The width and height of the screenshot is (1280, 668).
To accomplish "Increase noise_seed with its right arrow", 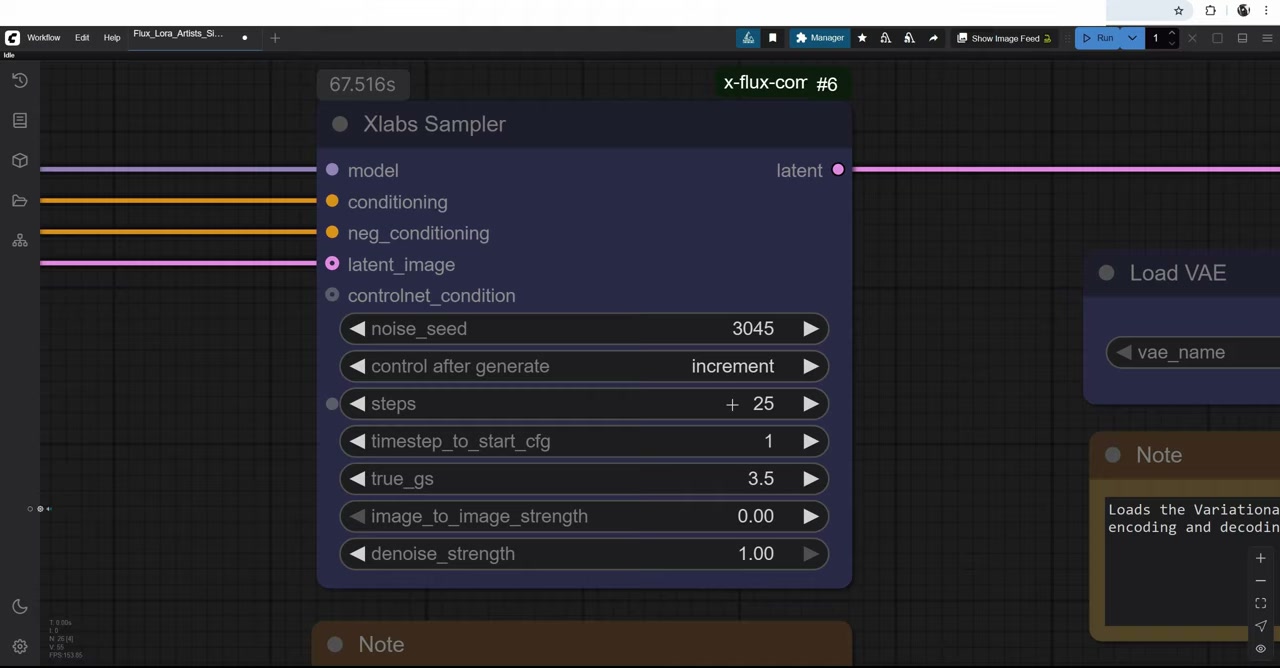I will (810, 329).
